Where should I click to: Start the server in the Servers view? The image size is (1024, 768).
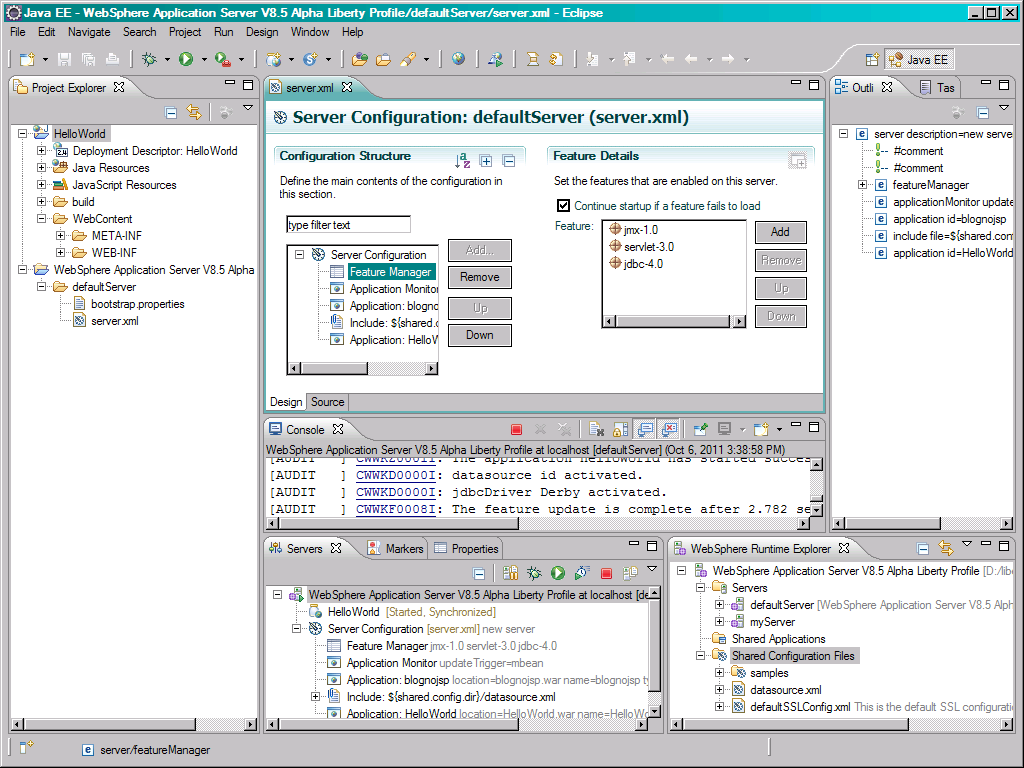coord(557,572)
